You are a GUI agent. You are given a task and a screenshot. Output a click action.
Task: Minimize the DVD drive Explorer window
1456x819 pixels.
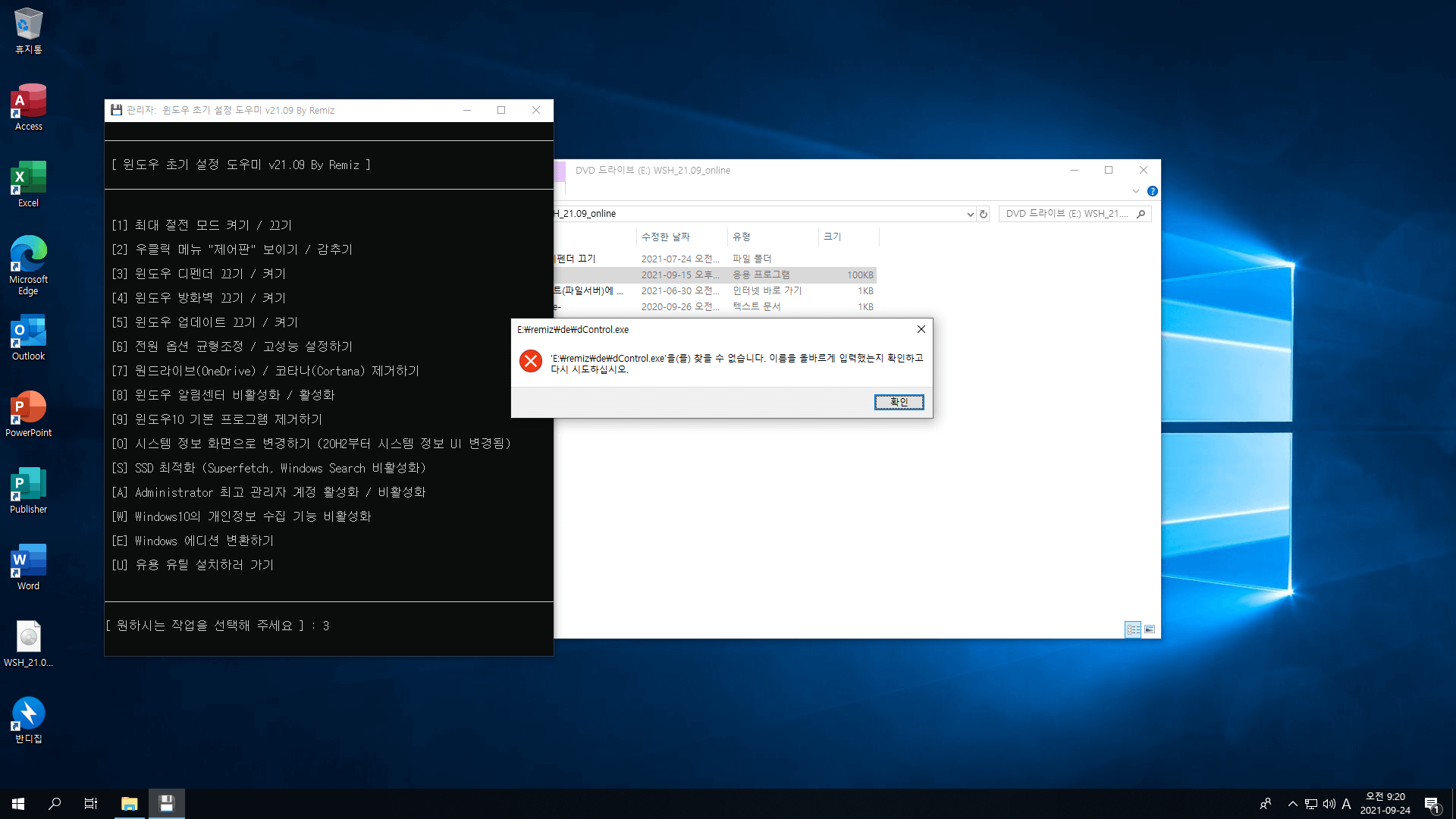pos(1074,170)
